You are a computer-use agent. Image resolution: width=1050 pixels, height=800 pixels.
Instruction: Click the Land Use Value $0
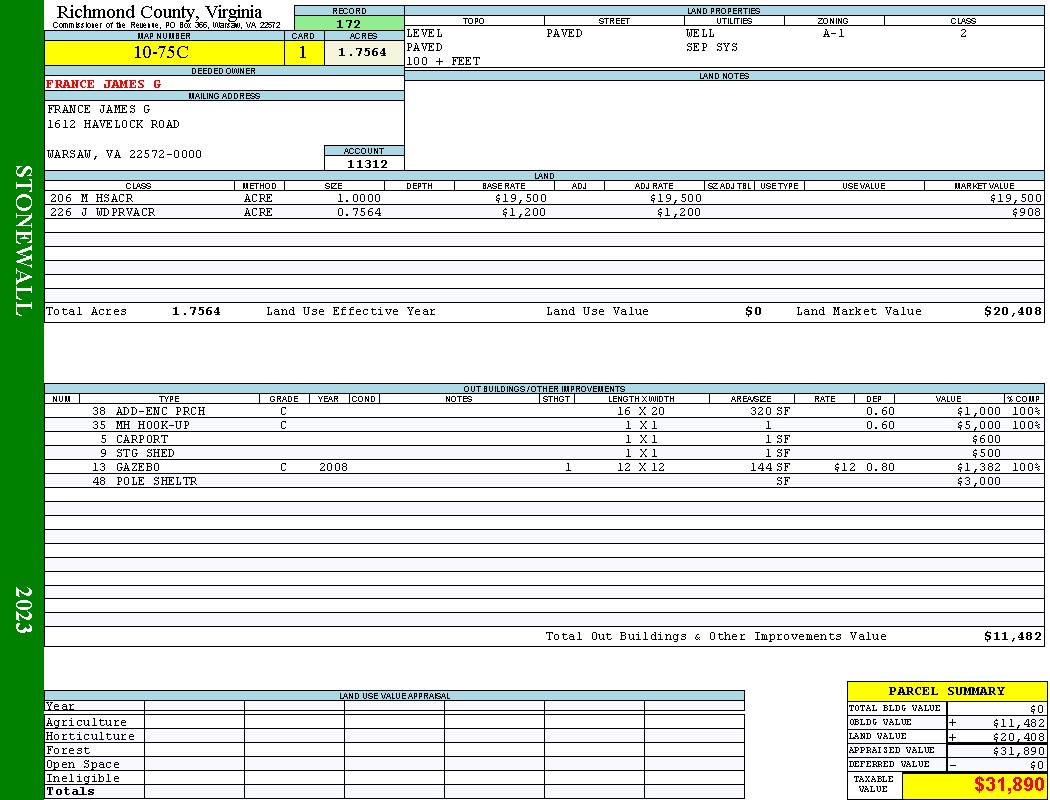tap(753, 311)
